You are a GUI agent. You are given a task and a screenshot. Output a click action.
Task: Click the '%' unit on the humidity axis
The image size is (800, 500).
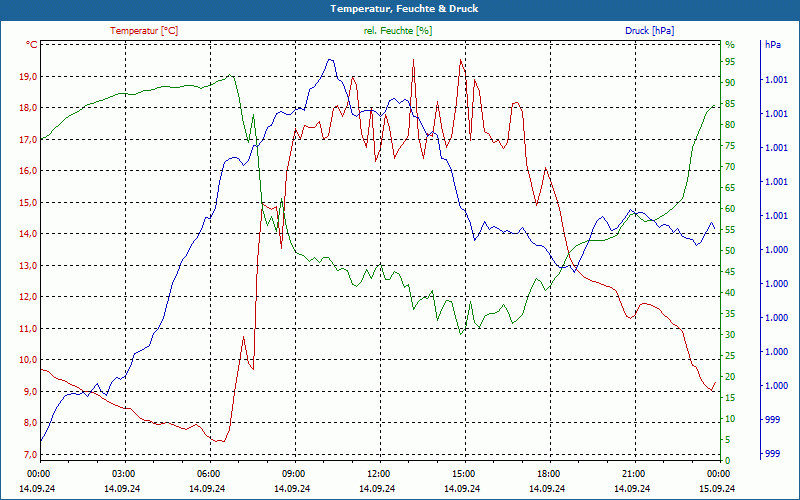point(730,45)
